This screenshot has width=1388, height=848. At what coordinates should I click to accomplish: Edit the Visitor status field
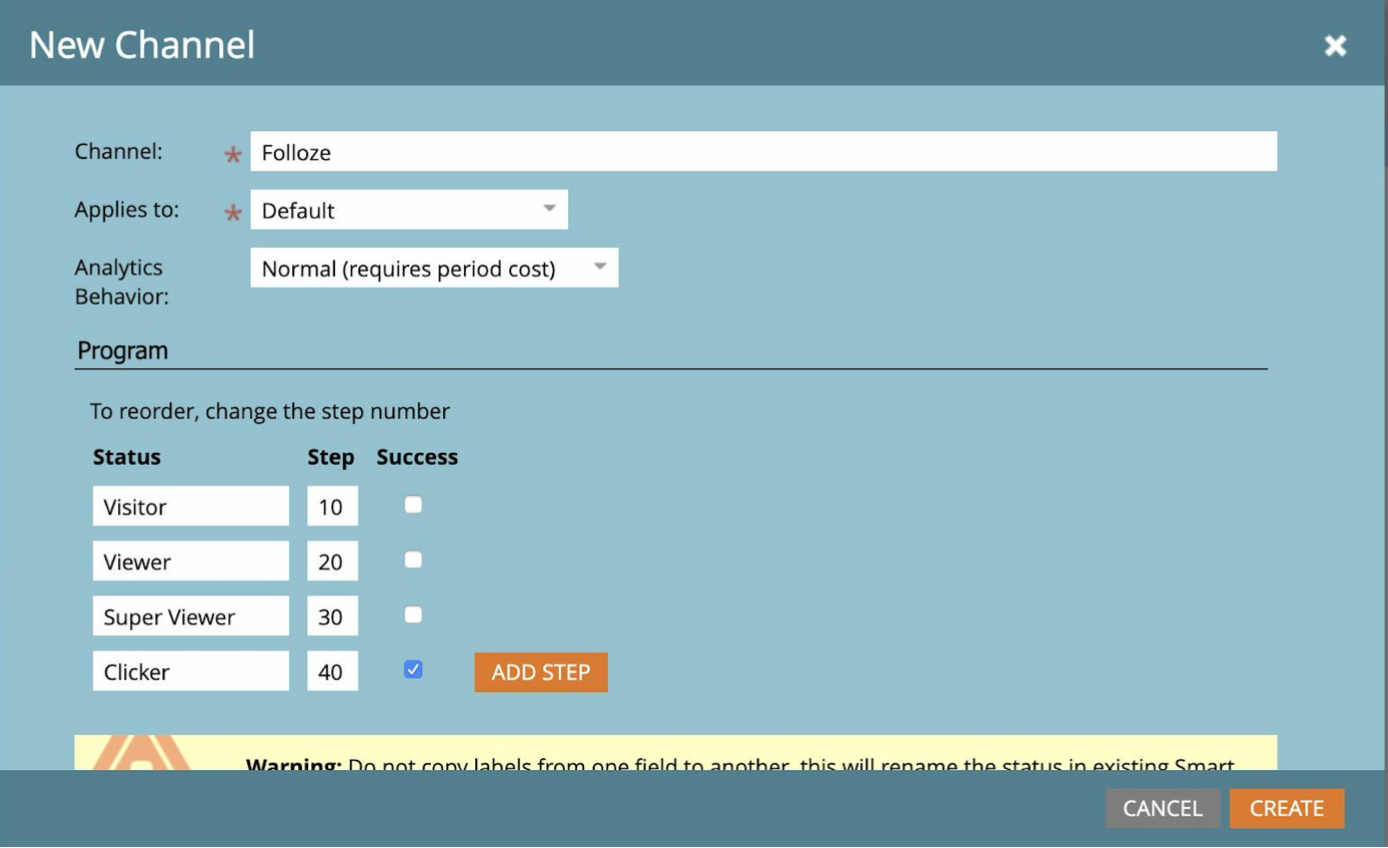point(191,506)
